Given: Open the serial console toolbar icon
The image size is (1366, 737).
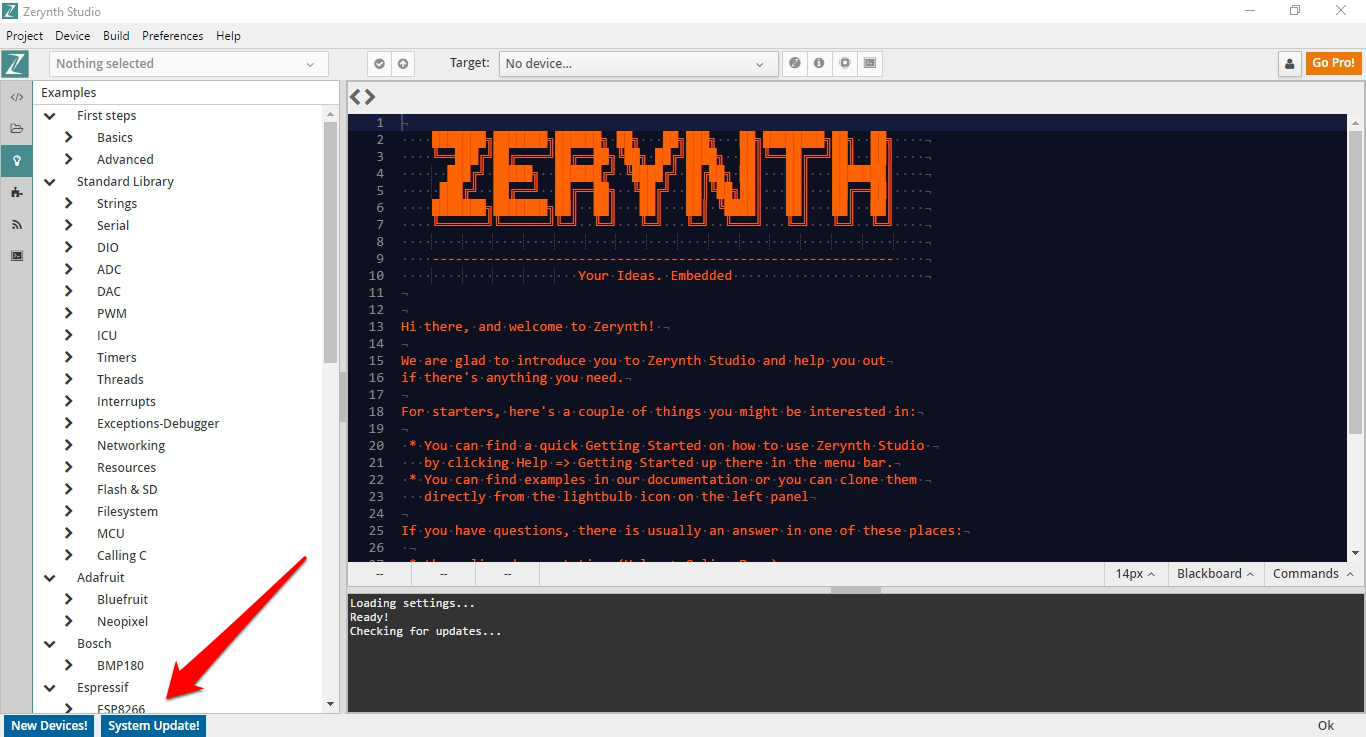Looking at the screenshot, I should click(x=870, y=63).
